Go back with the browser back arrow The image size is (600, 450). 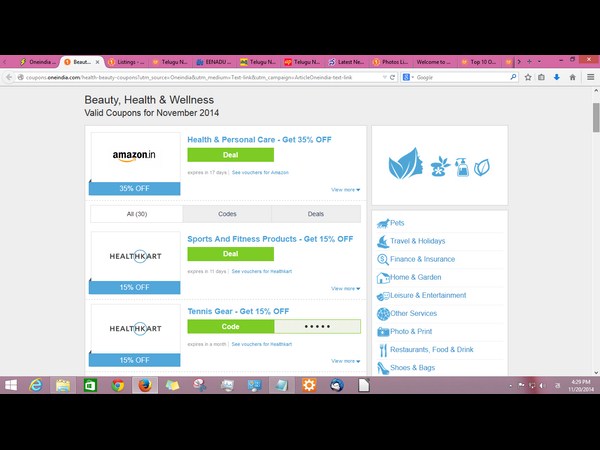click(9, 77)
